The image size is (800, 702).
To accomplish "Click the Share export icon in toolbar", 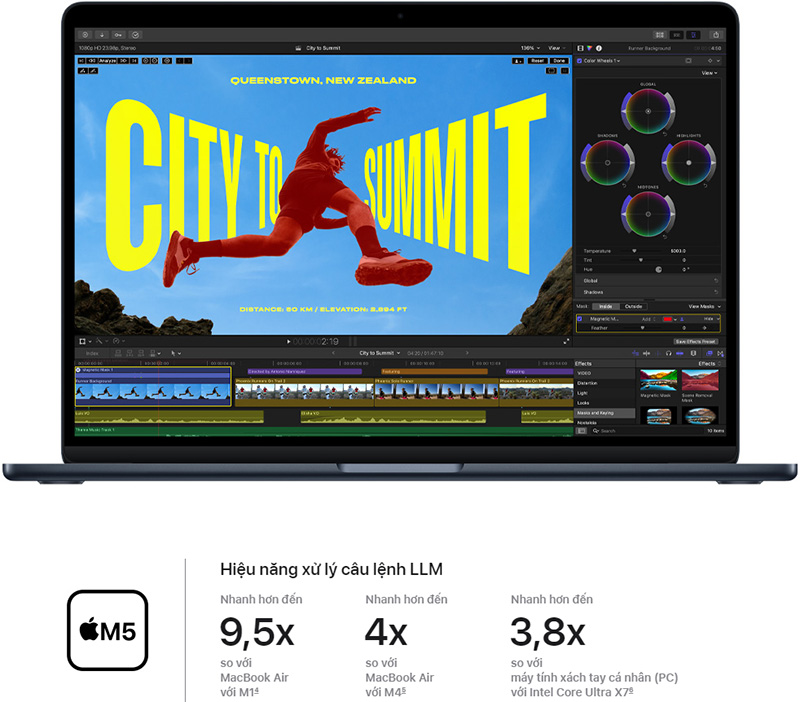I will (x=716, y=35).
